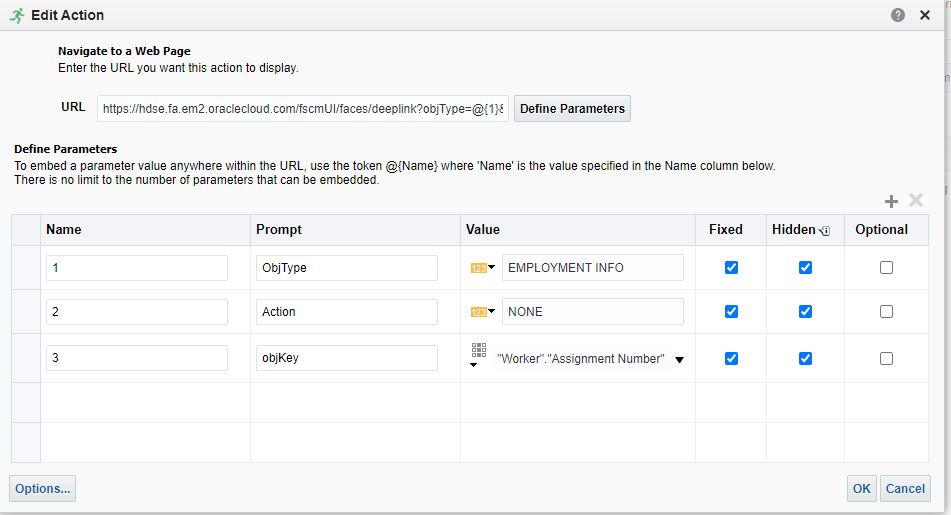Edit the ObjType prompt field
This screenshot has width=951, height=515.
[x=347, y=268]
